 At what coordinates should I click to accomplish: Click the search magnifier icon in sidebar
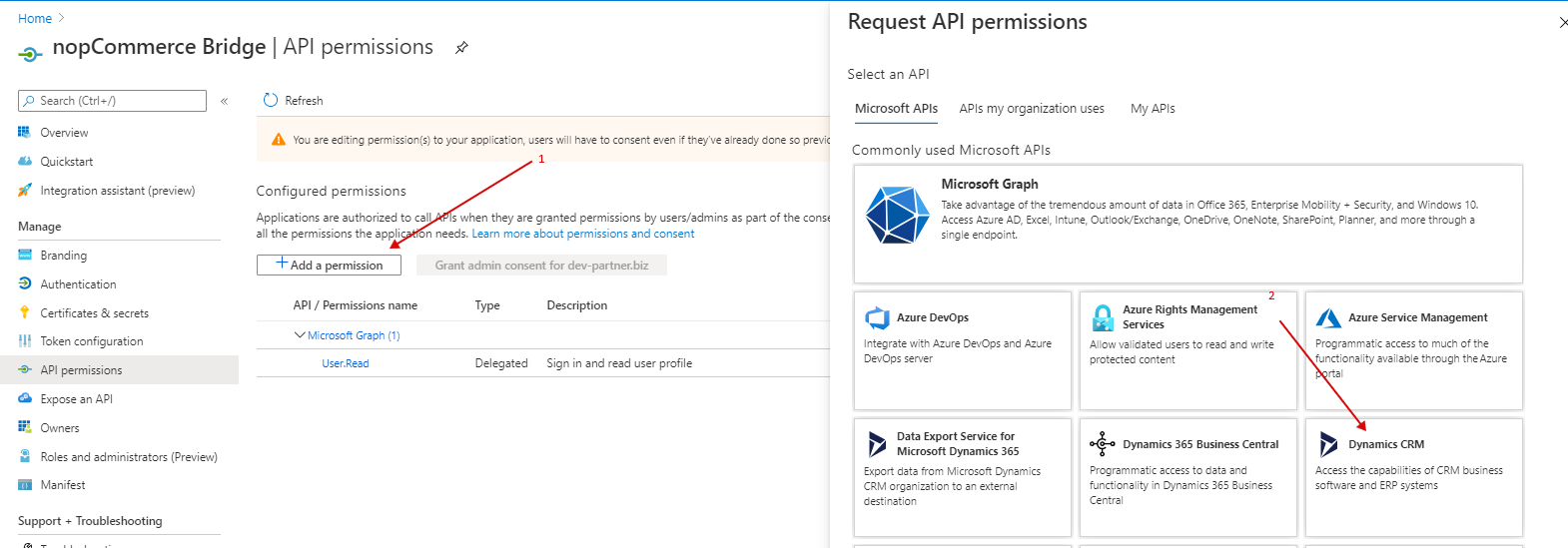coord(29,101)
